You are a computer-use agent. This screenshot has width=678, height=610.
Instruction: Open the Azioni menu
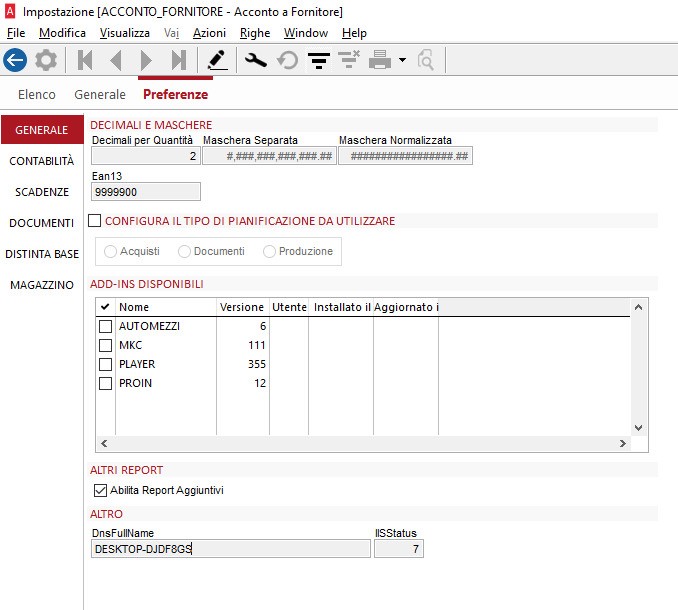click(x=209, y=33)
